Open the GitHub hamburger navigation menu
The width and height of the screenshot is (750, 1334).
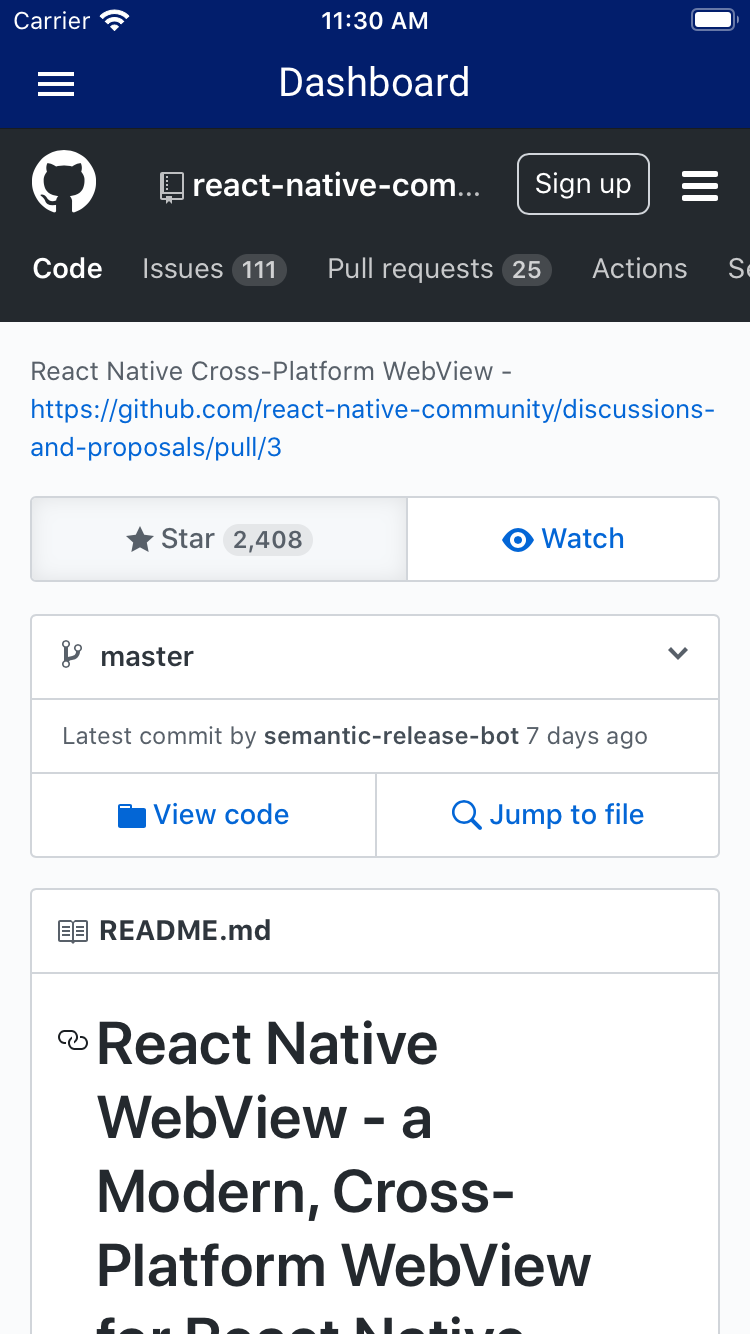click(699, 185)
